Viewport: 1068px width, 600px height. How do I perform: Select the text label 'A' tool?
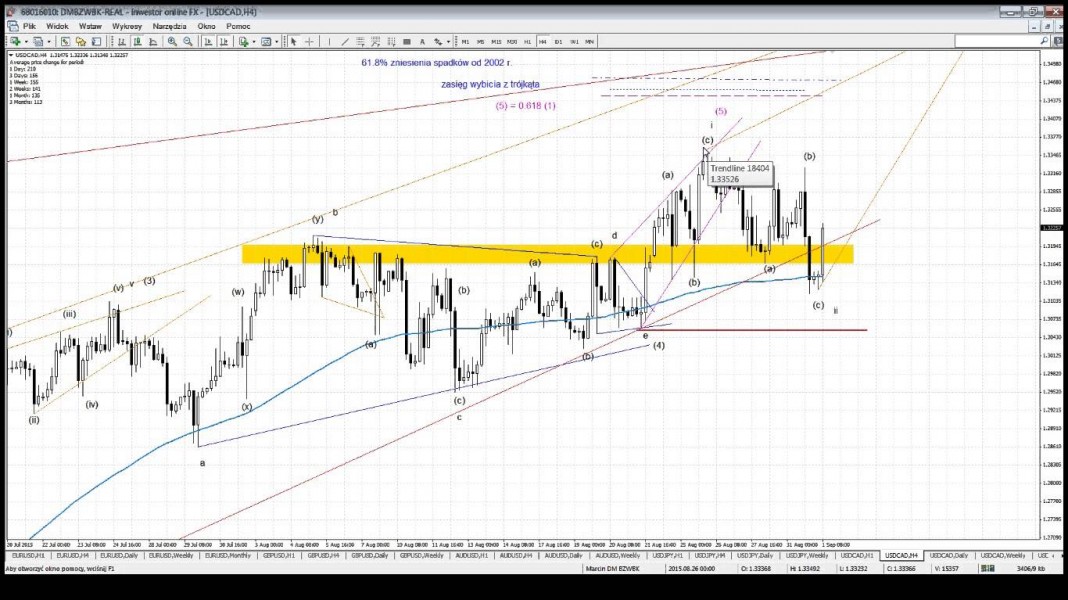422,42
